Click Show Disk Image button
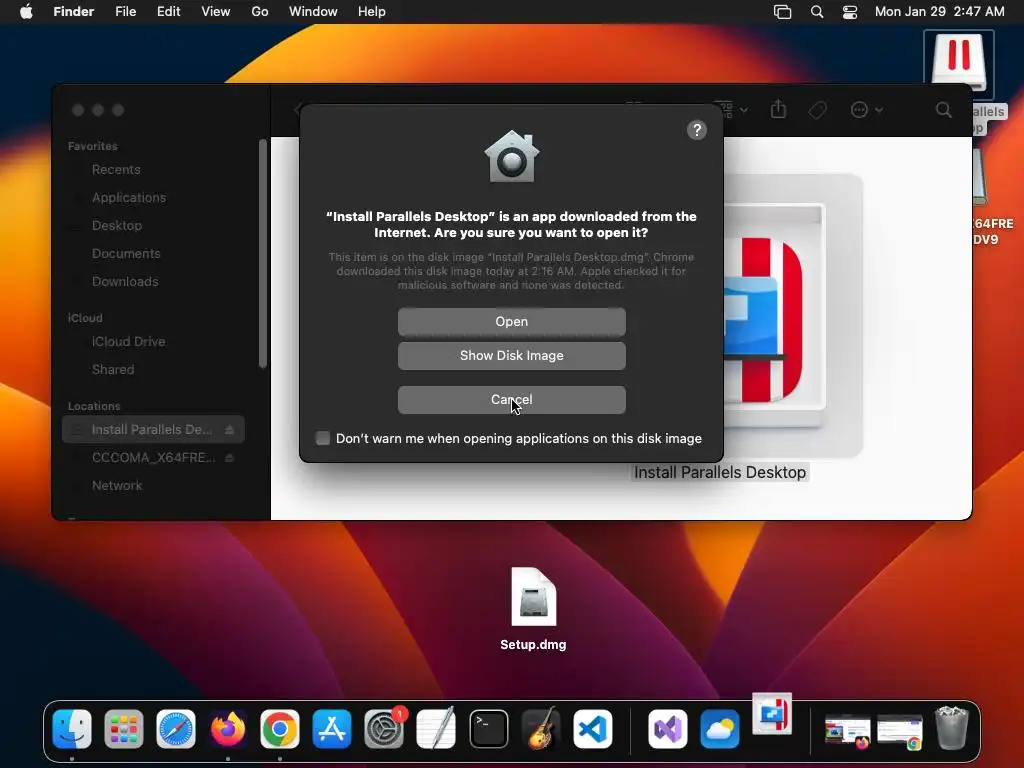 point(511,356)
